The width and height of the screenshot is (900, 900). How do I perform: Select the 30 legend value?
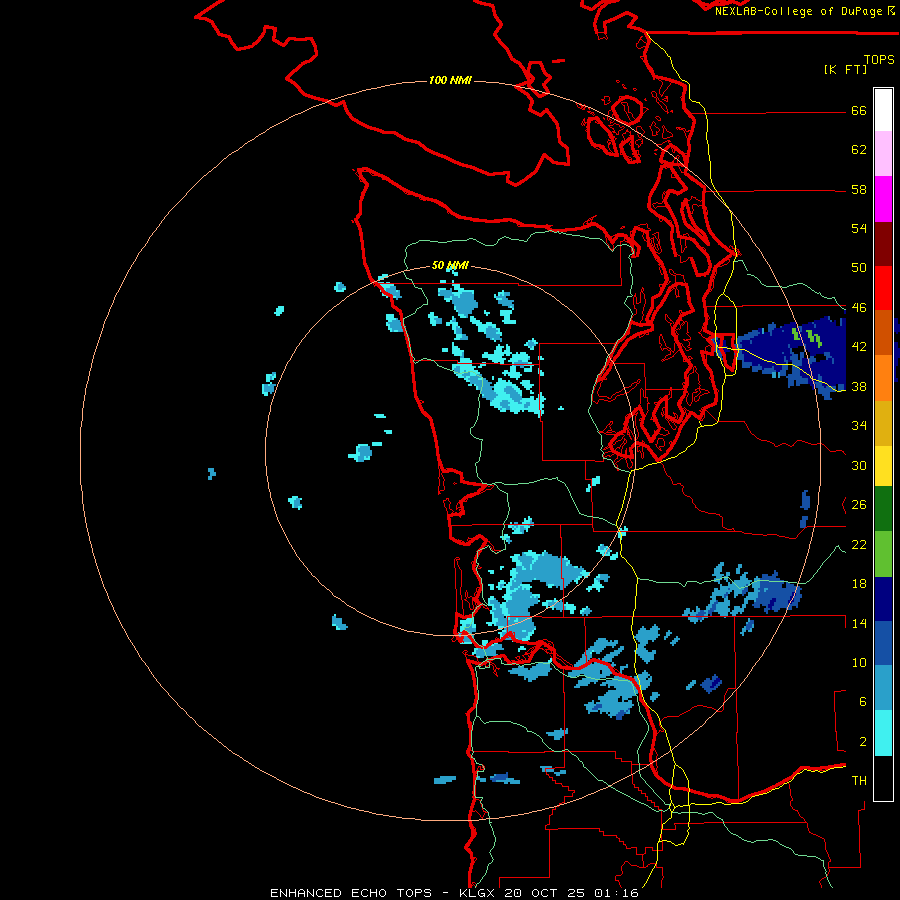pyautogui.click(x=859, y=465)
